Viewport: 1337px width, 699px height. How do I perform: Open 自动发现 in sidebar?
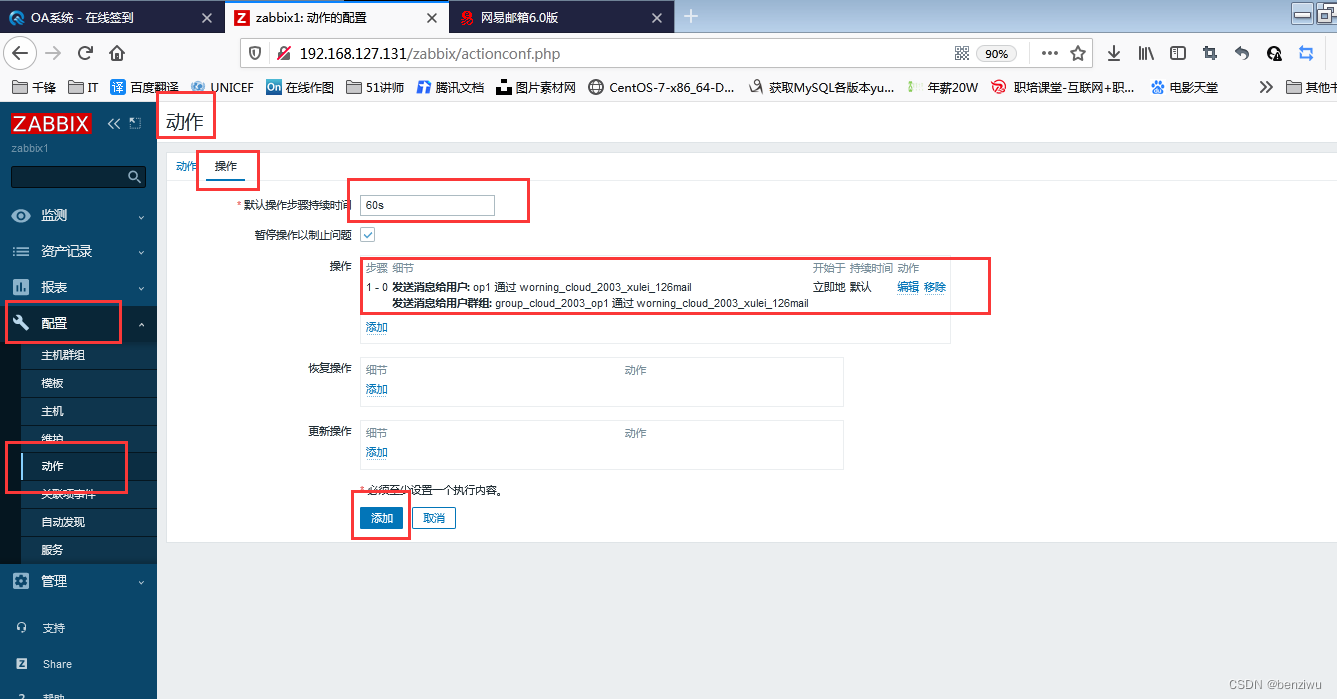(63, 522)
